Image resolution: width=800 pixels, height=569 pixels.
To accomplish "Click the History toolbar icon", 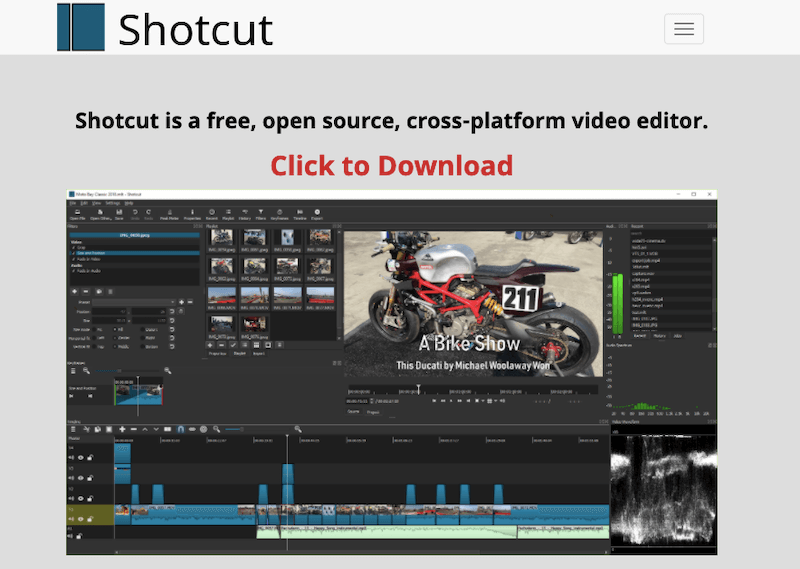I will (245, 214).
